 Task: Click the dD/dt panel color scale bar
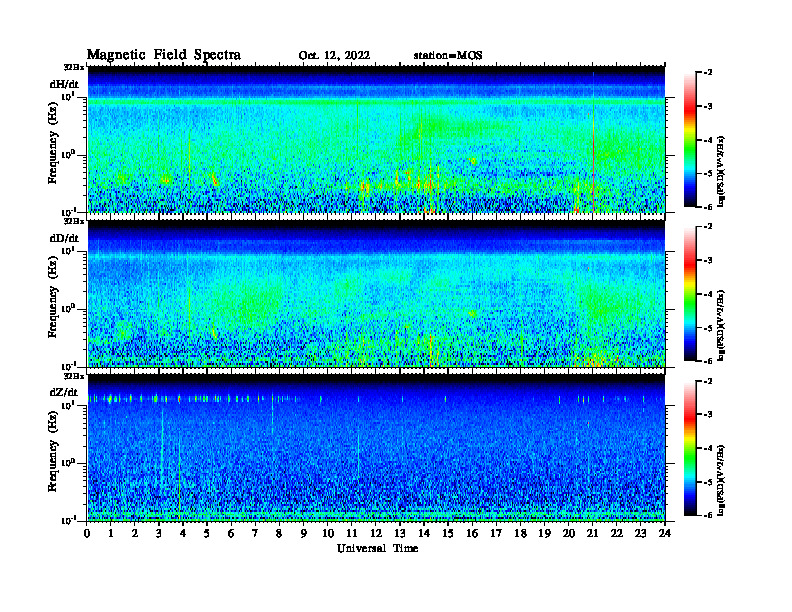tap(690, 294)
